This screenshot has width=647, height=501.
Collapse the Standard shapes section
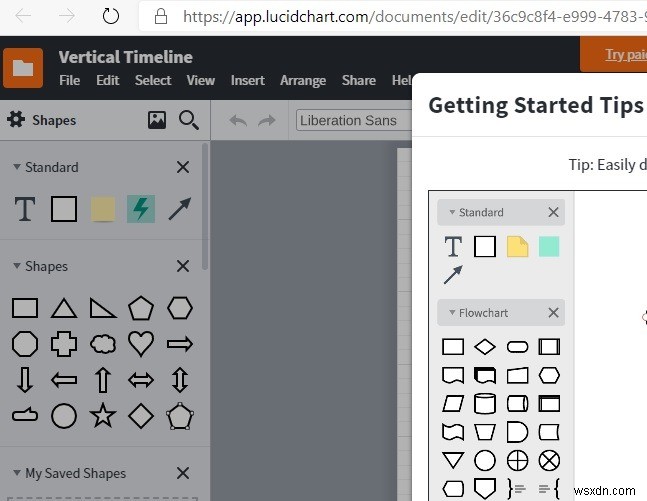pyautogui.click(x=17, y=167)
